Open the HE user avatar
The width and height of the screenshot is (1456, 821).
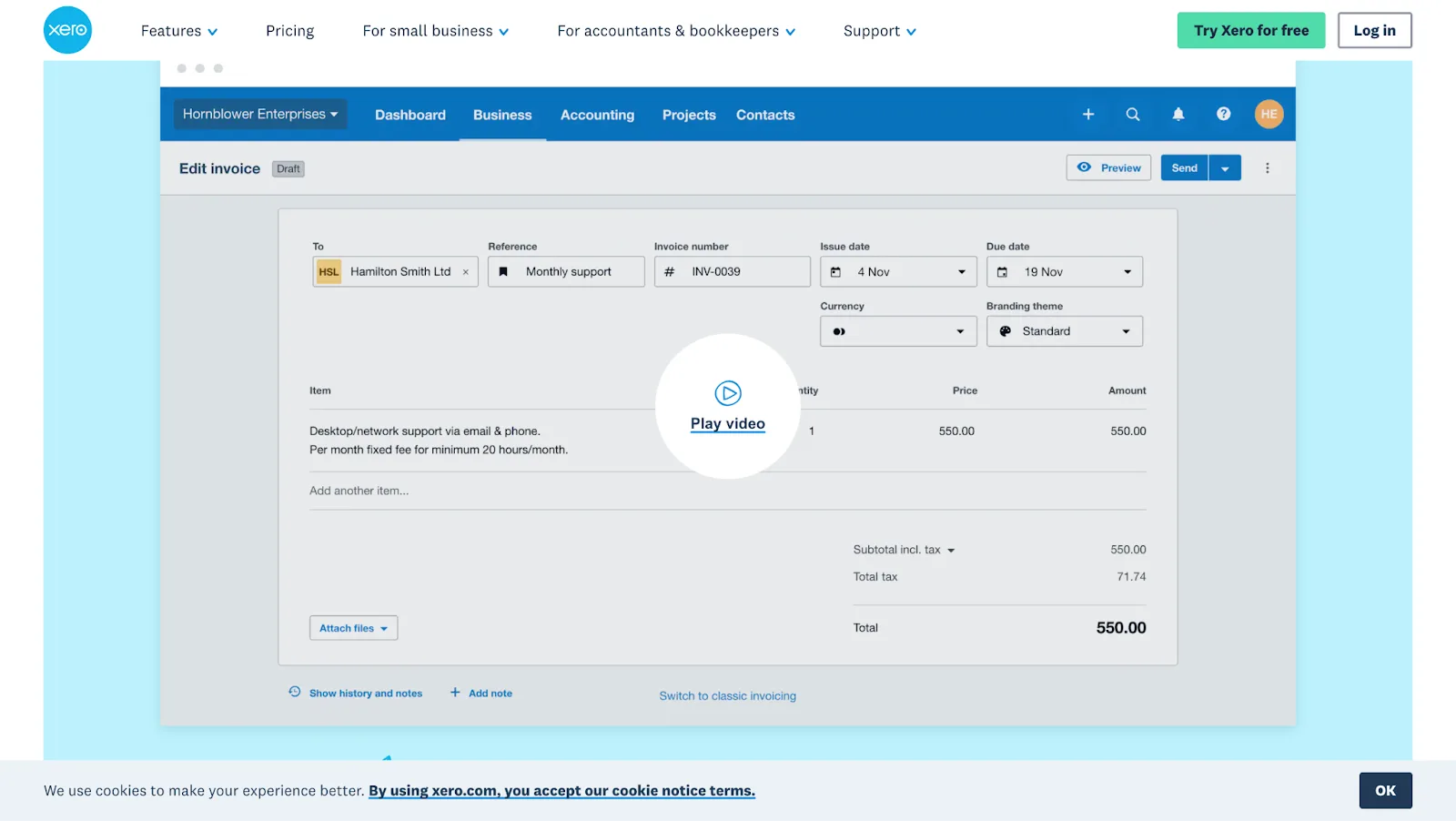pos(1269,114)
